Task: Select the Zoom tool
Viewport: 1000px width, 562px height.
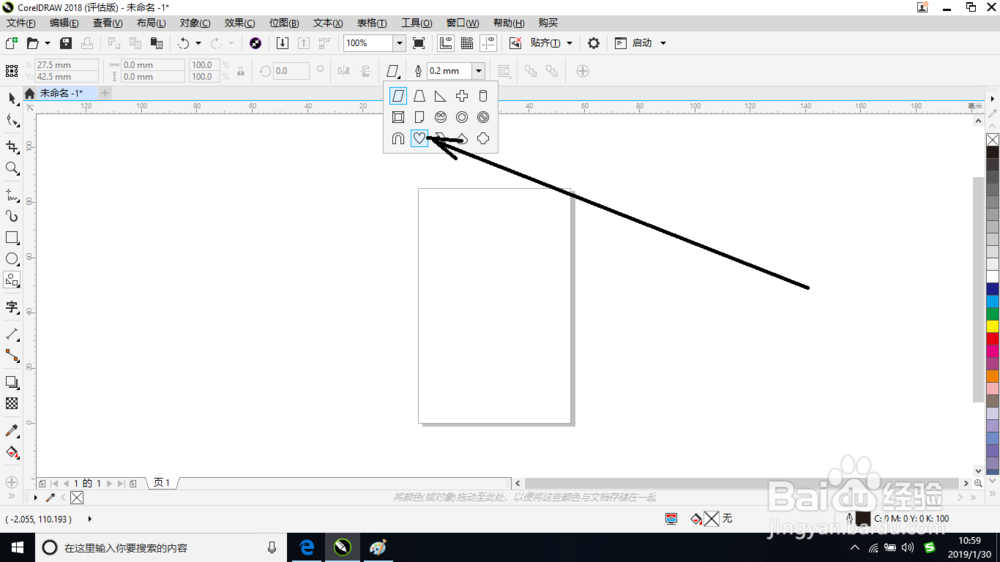Action: (x=11, y=168)
